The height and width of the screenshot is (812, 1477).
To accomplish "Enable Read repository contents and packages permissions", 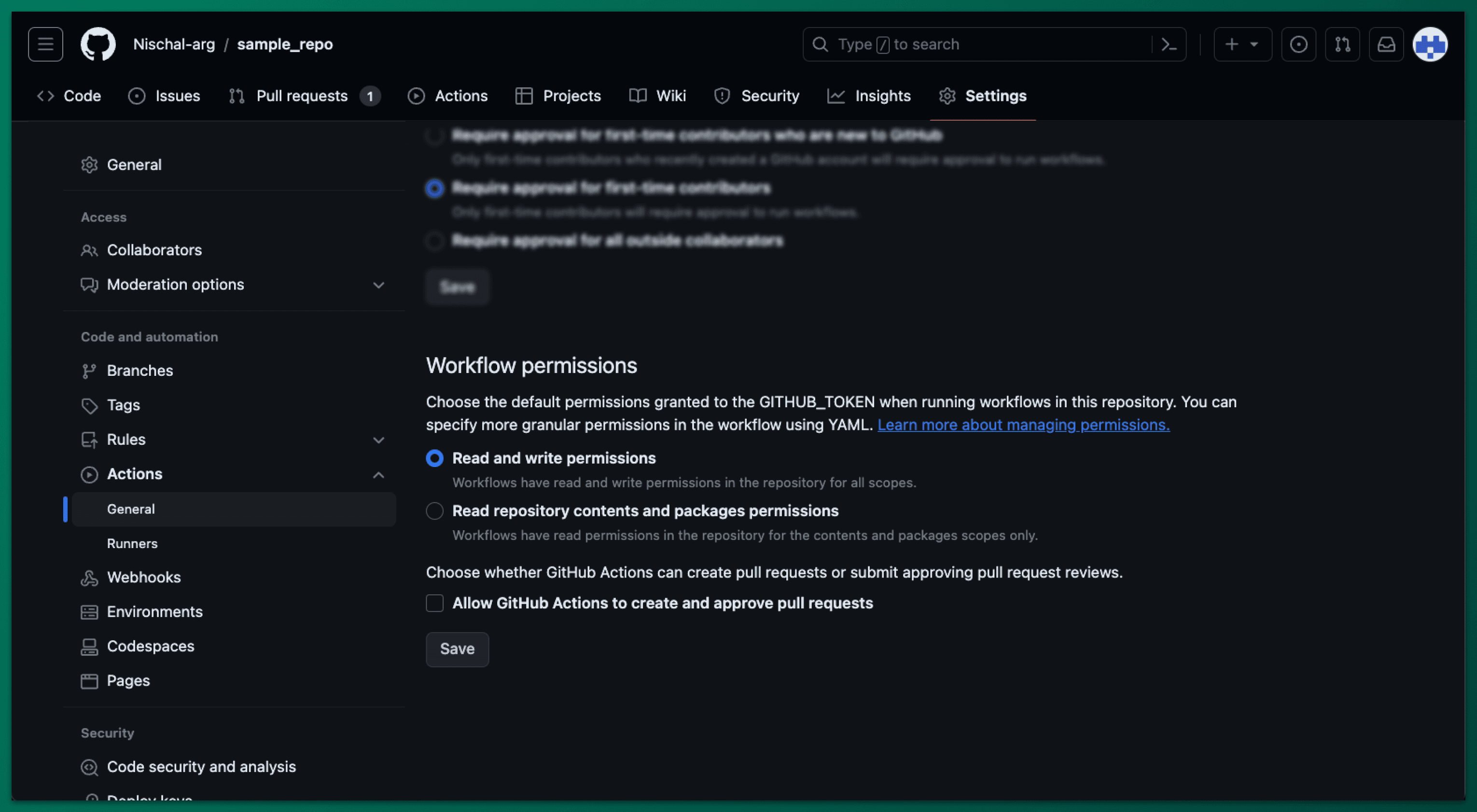I will (x=434, y=511).
